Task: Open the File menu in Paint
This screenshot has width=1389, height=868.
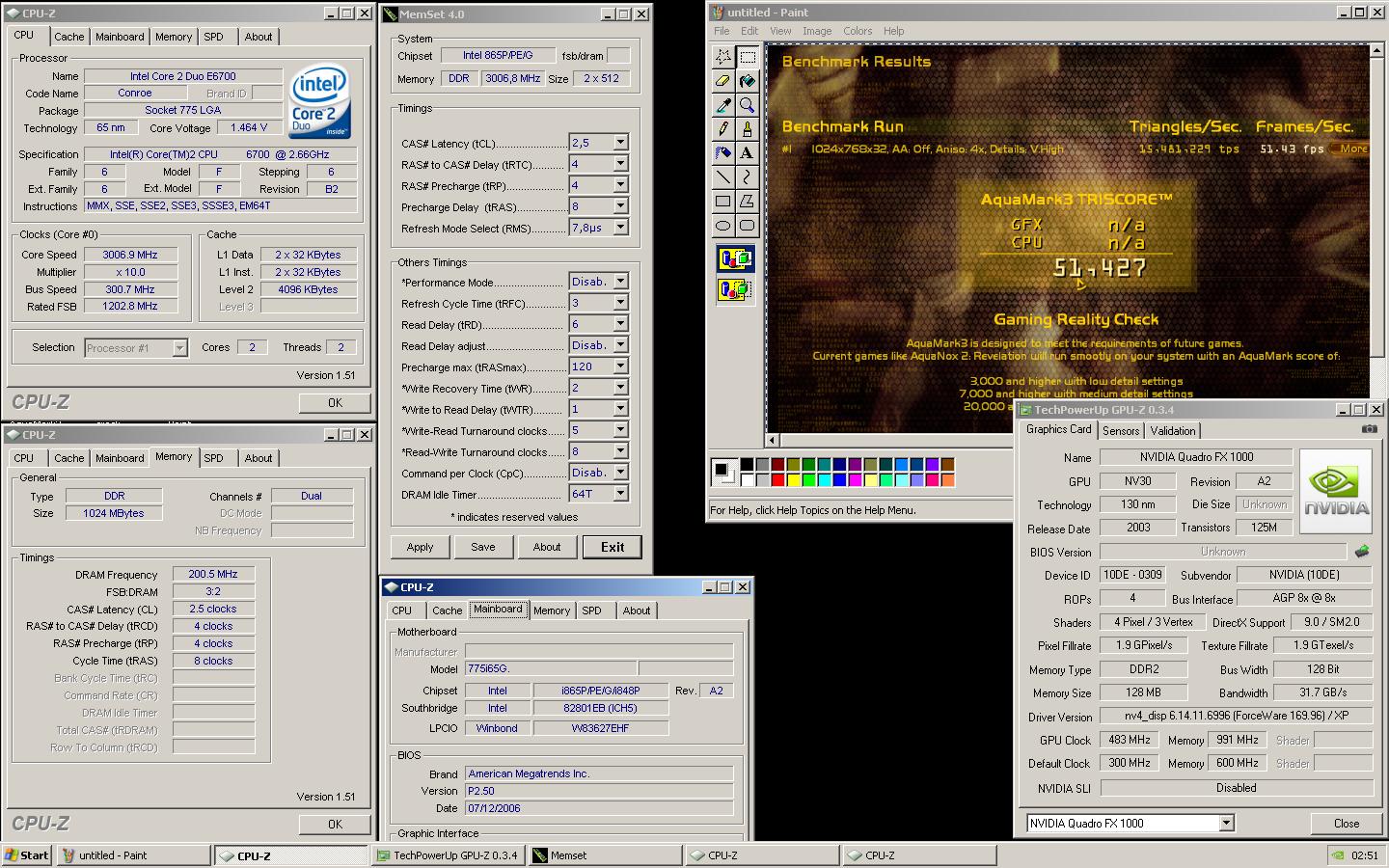Action: [x=722, y=31]
